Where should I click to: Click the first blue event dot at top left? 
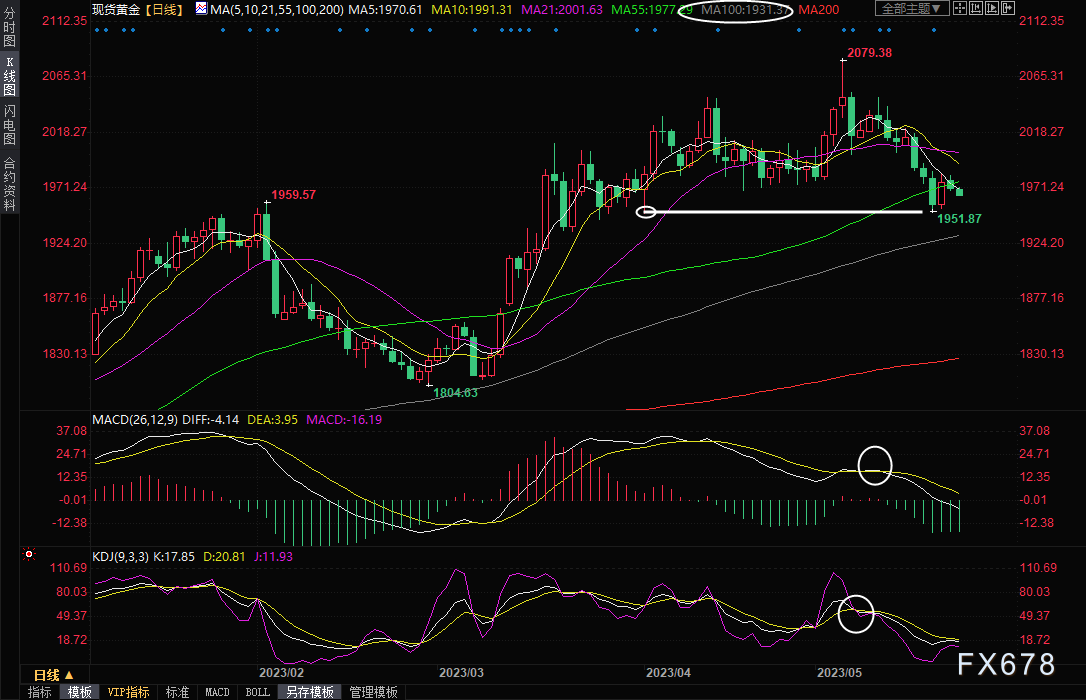pos(96,30)
